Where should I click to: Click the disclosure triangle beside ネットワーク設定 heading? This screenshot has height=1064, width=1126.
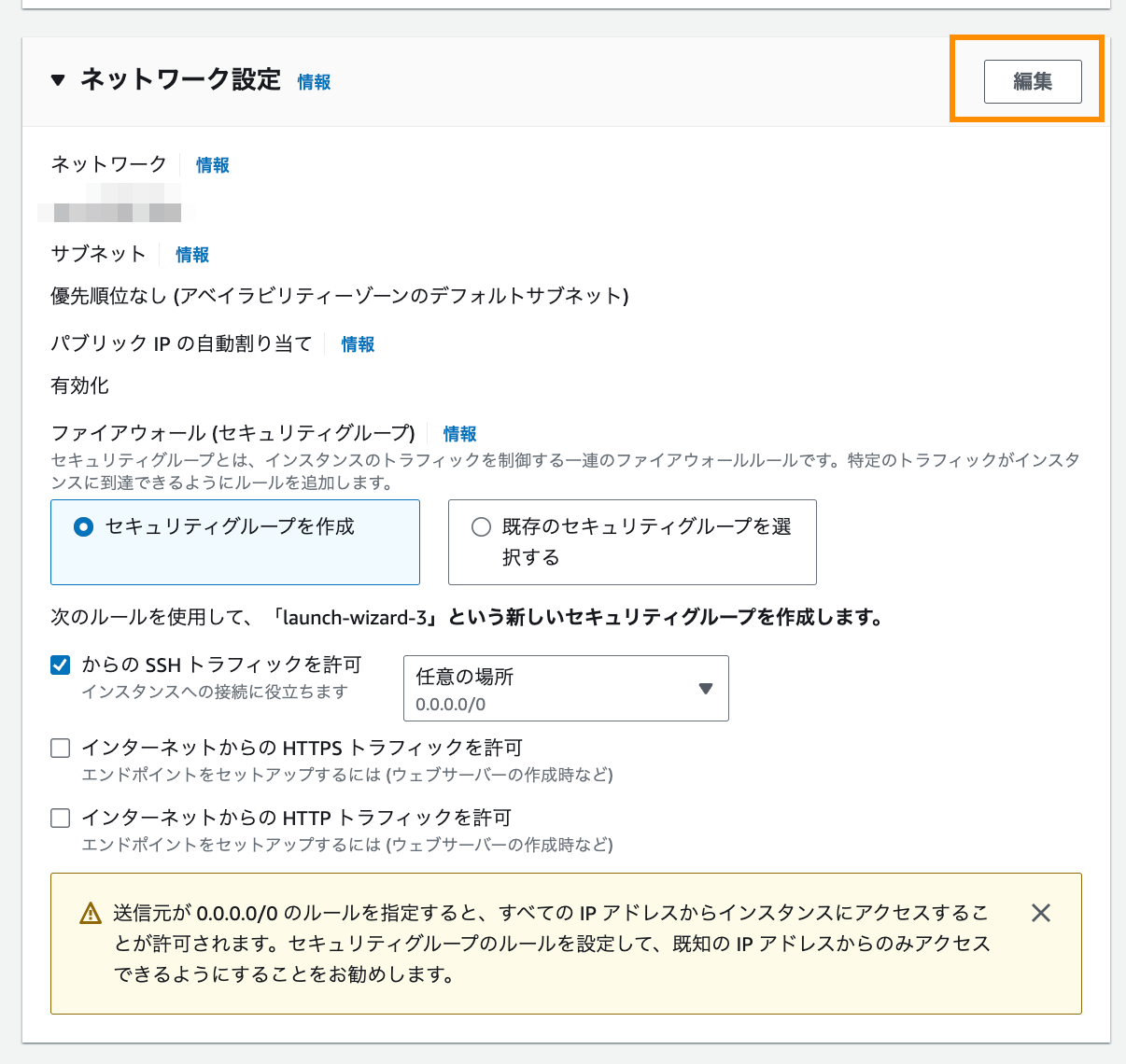point(58,80)
